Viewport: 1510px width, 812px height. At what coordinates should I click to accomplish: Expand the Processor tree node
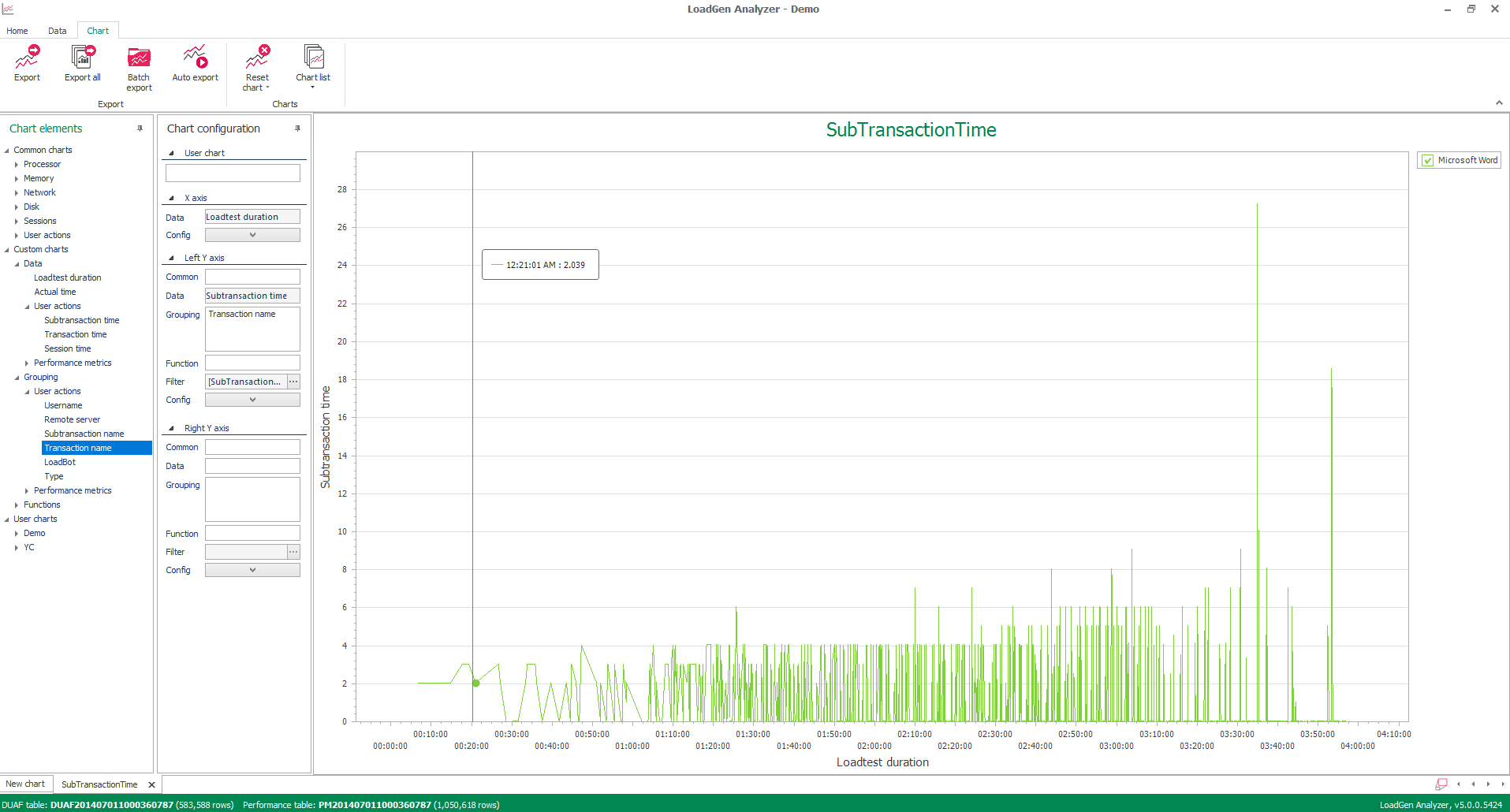tap(17, 165)
